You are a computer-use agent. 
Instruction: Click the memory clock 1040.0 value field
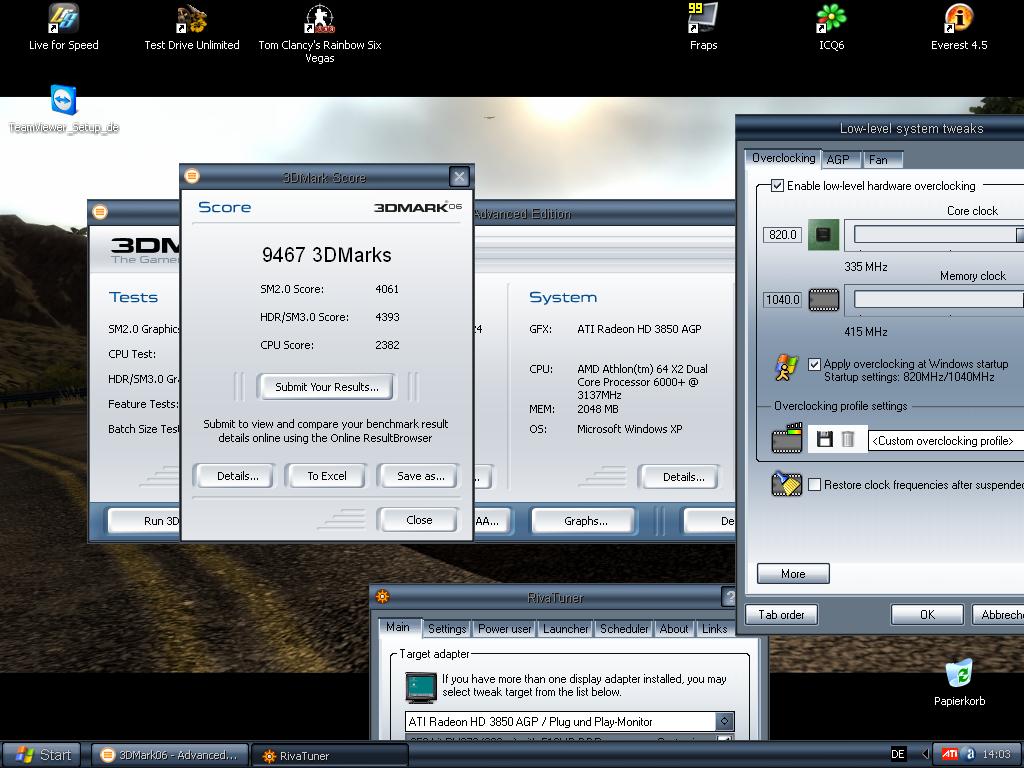[x=782, y=299]
